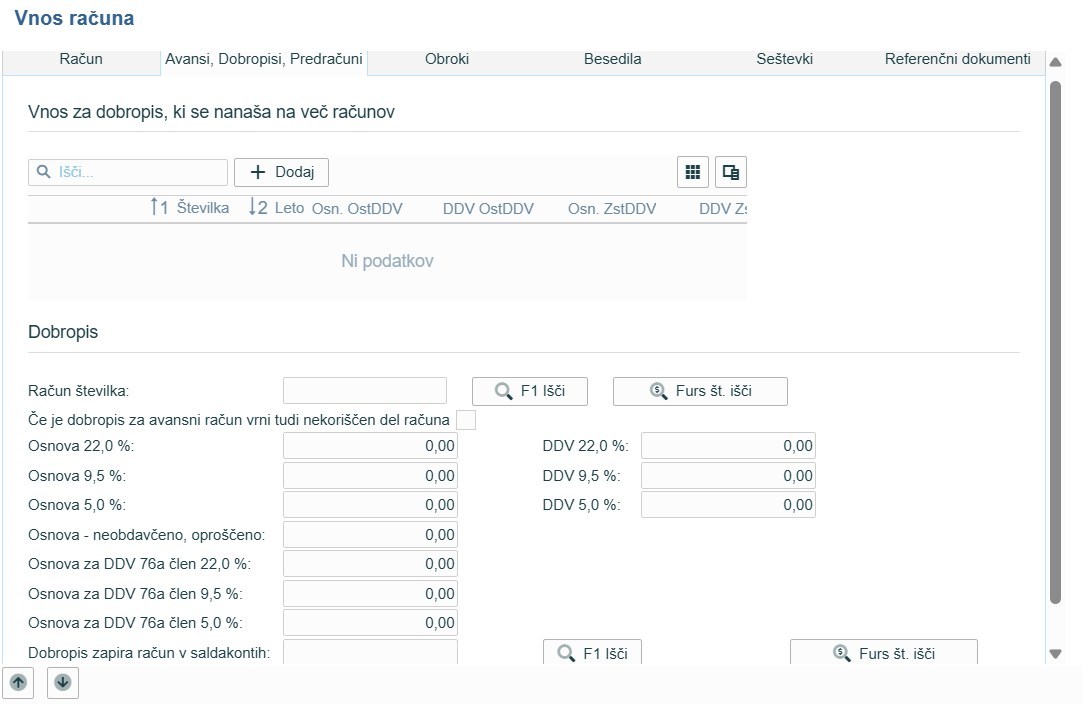1082x704 pixels.
Task: Tick the unused avansni račun checkbox
Action: pyautogui.click(x=466, y=420)
